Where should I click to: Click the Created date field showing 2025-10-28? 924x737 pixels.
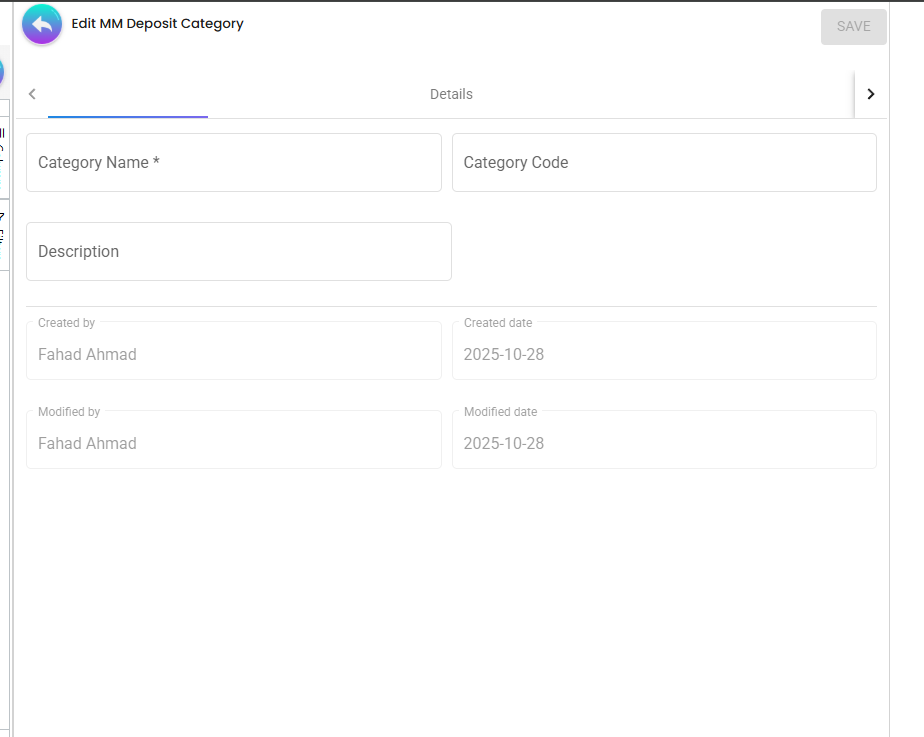pyautogui.click(x=664, y=350)
